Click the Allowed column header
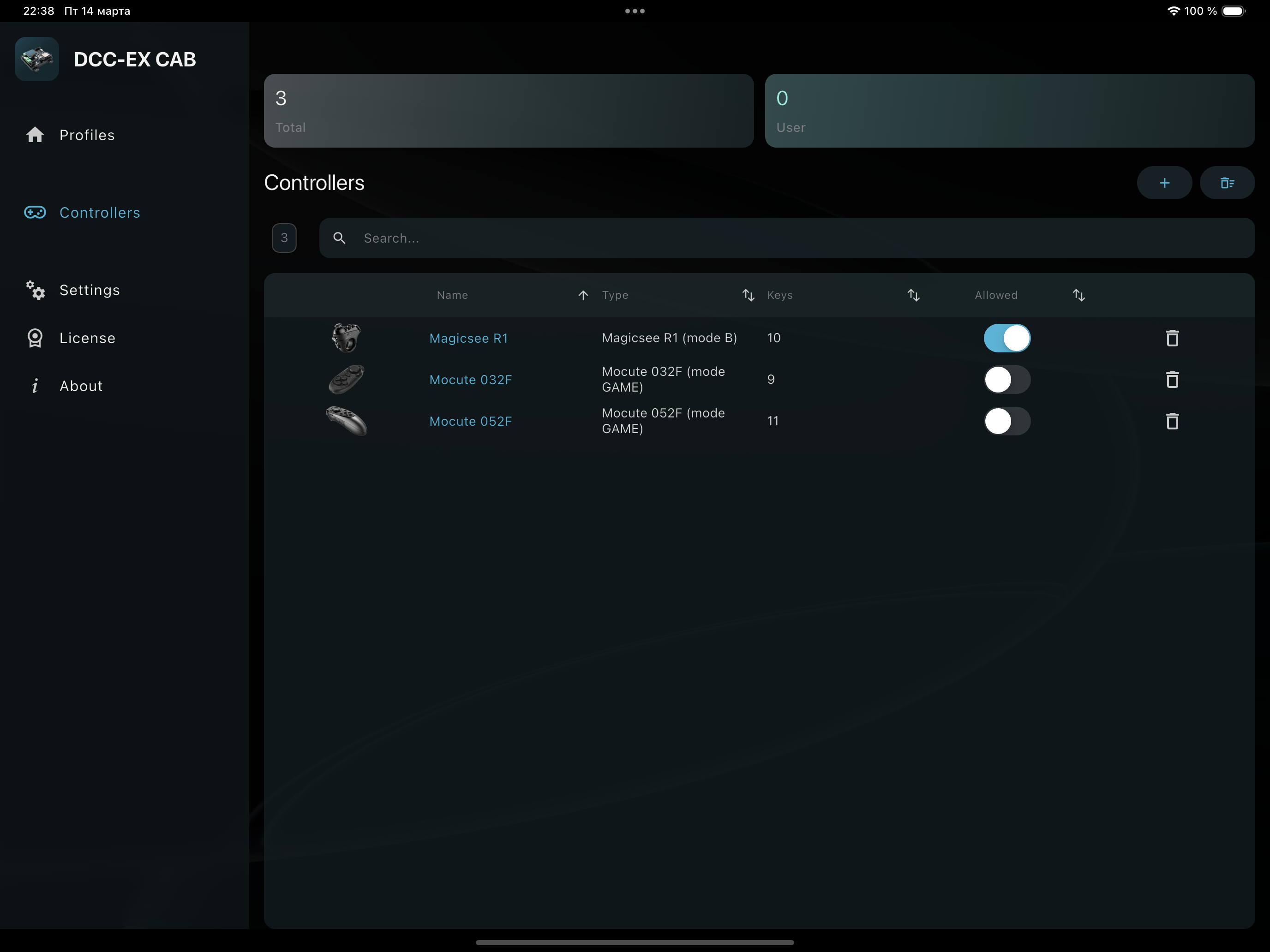Viewport: 1270px width, 952px height. [996, 295]
